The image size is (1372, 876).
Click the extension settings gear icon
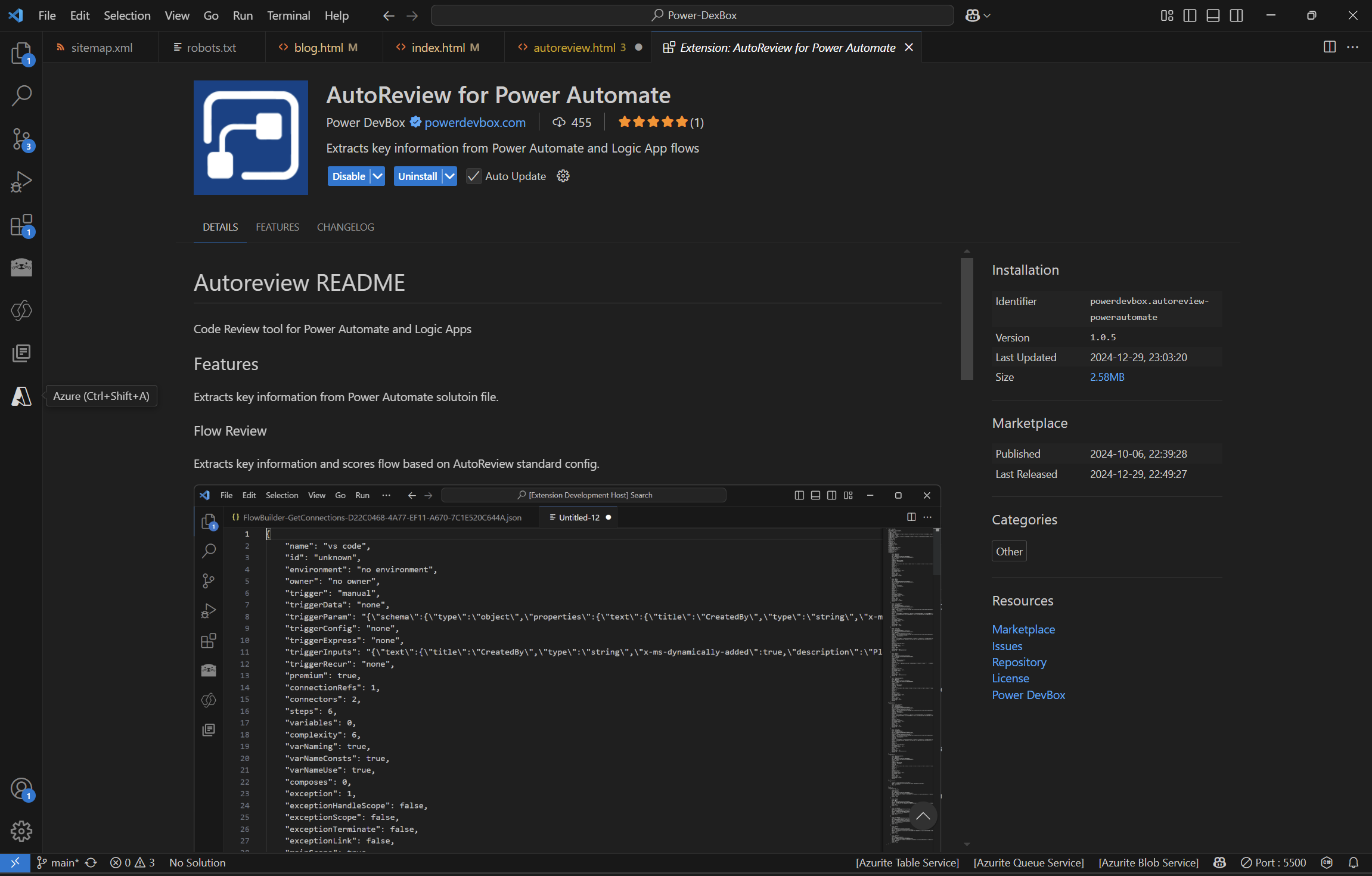(x=563, y=176)
